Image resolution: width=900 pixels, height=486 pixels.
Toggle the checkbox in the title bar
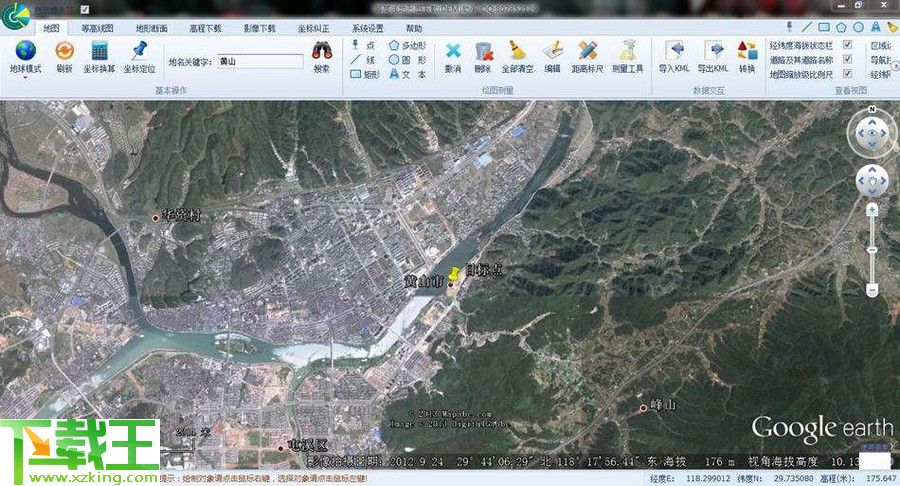(x=85, y=9)
